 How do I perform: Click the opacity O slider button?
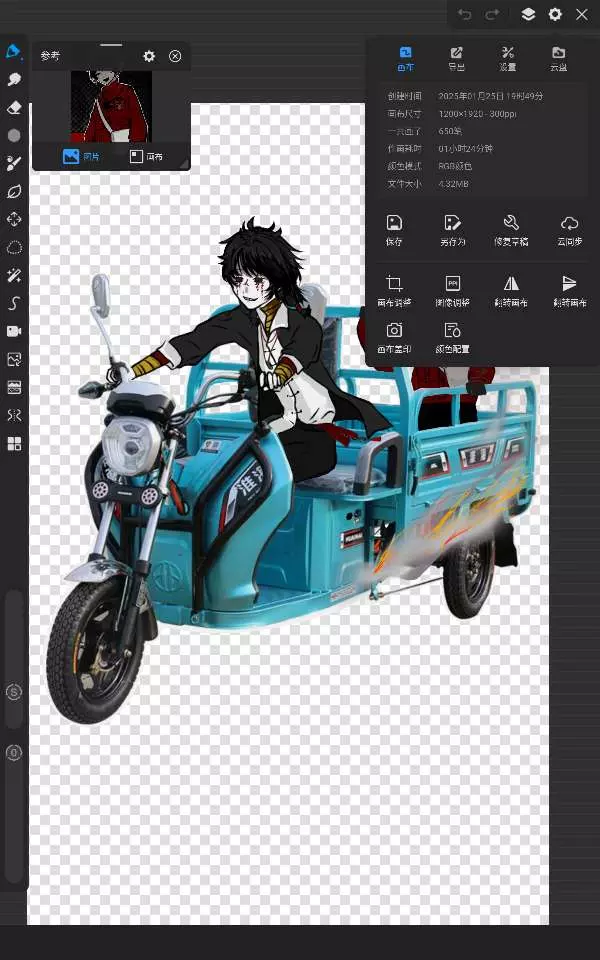coord(14,752)
